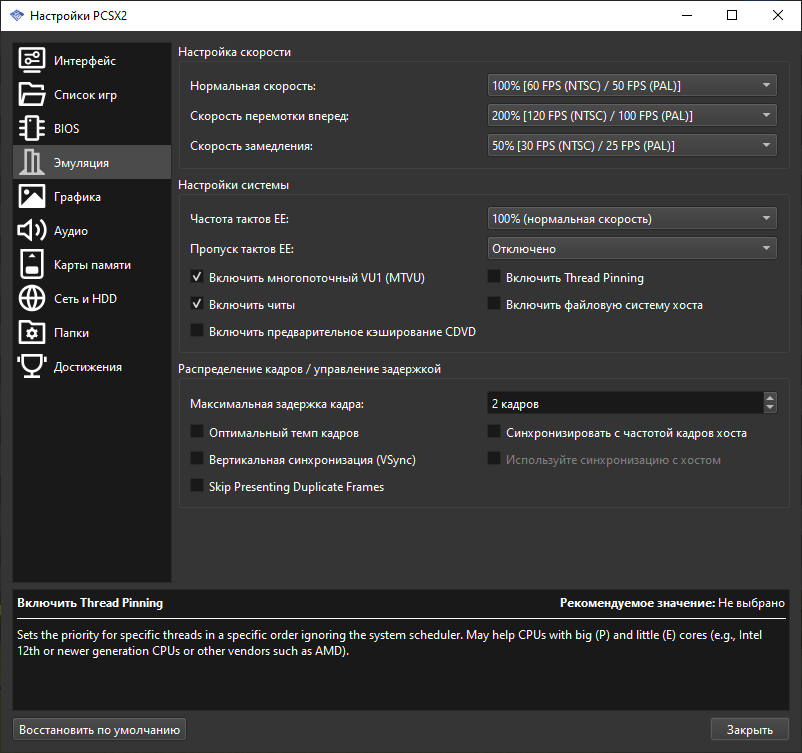
Task: Minimize the Настройки PCSX2 window
Action: pos(687,15)
